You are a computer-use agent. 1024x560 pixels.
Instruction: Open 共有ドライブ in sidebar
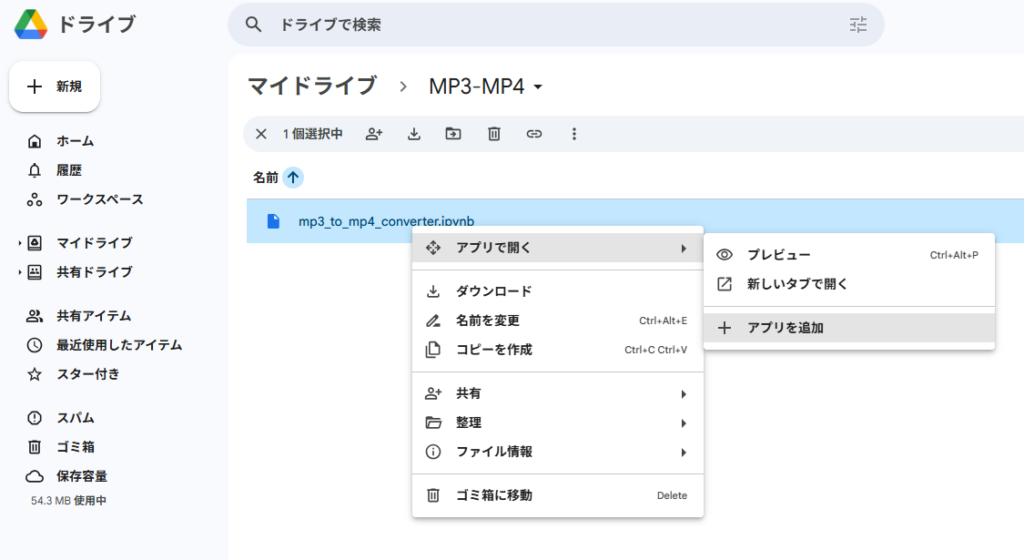click(x=94, y=272)
